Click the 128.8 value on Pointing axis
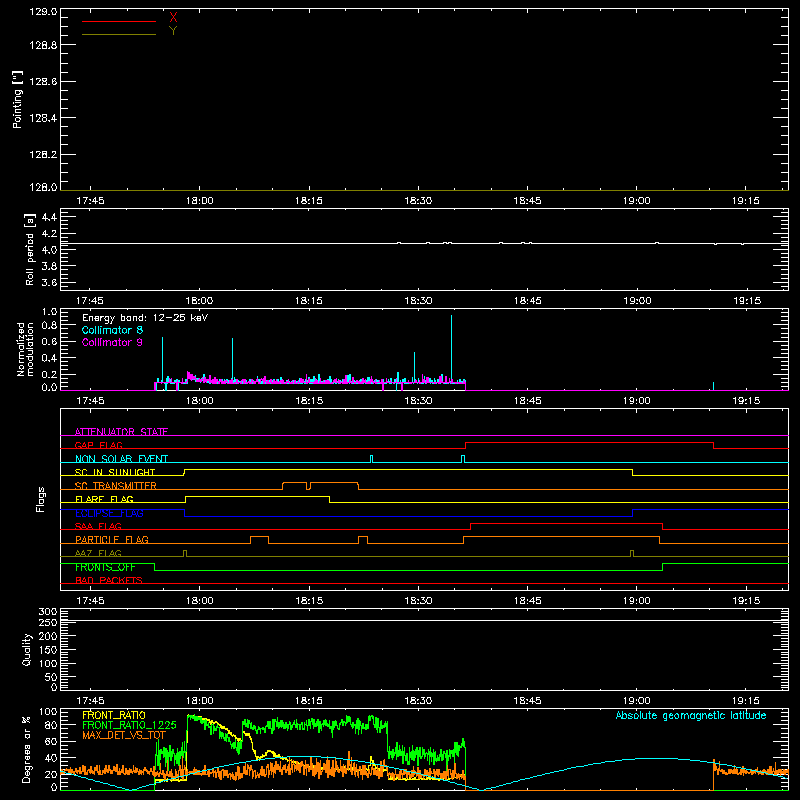Viewport: 800px width, 800px height. click(43, 45)
